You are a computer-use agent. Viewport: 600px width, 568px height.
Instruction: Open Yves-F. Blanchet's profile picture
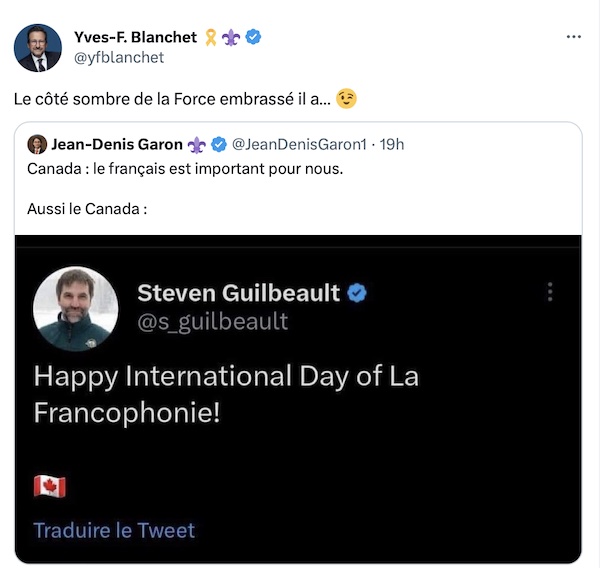[x=38, y=47]
